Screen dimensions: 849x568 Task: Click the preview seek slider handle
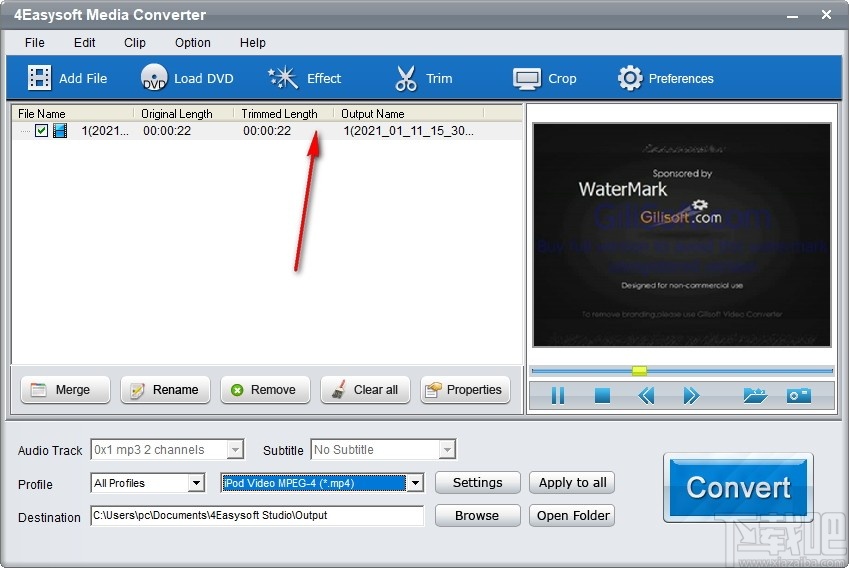[x=639, y=371]
